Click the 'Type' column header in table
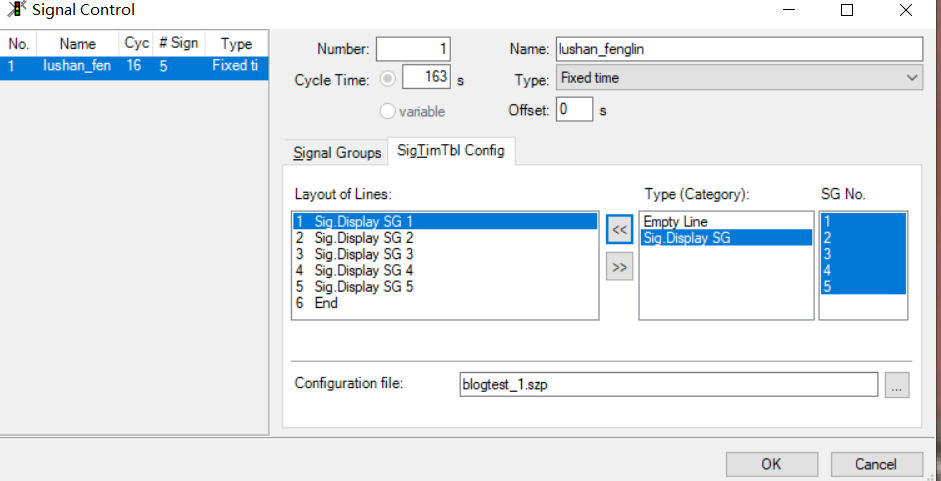The width and height of the screenshot is (941, 481). pos(236,44)
